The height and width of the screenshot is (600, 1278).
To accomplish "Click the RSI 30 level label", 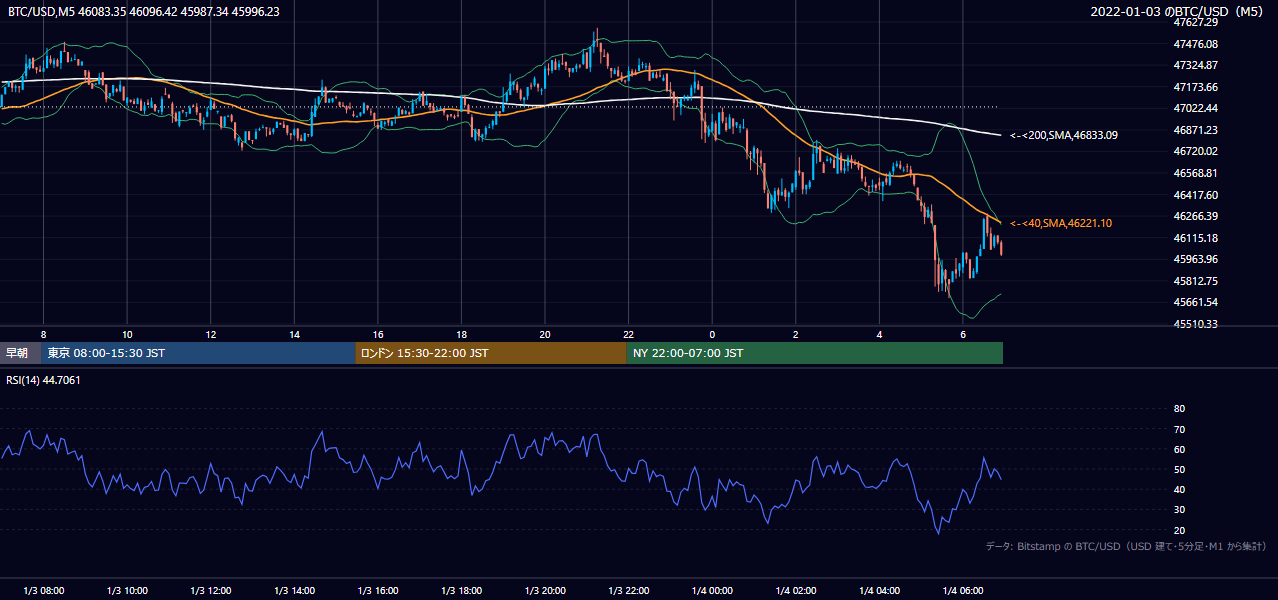I will [x=1179, y=510].
